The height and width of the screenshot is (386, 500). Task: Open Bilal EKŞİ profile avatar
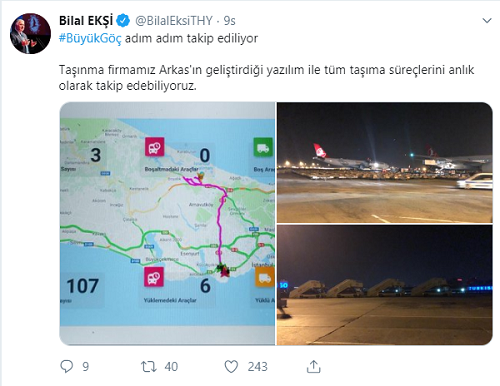(x=30, y=34)
